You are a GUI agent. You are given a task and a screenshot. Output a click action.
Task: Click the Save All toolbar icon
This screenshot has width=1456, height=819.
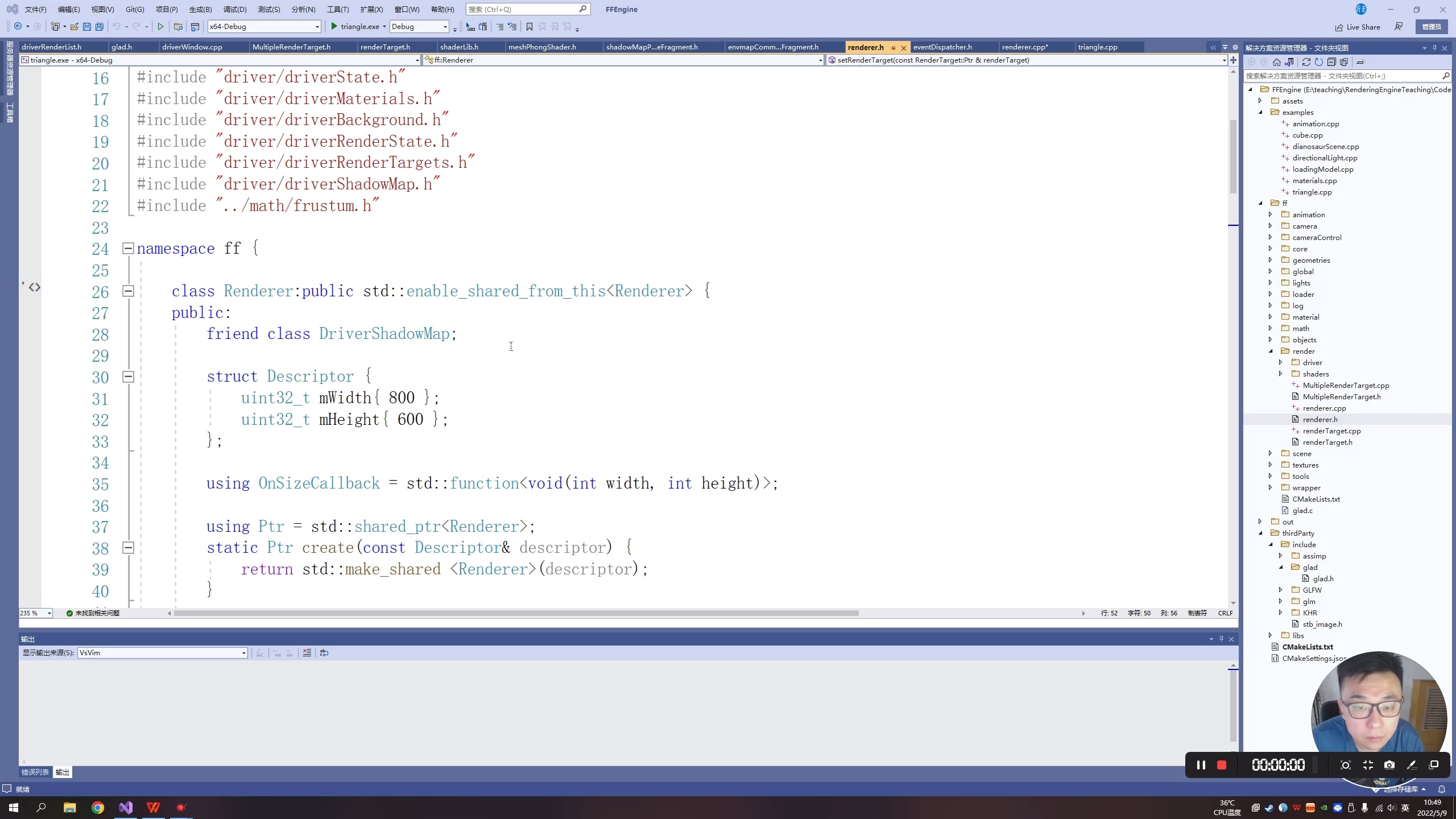tap(100, 27)
